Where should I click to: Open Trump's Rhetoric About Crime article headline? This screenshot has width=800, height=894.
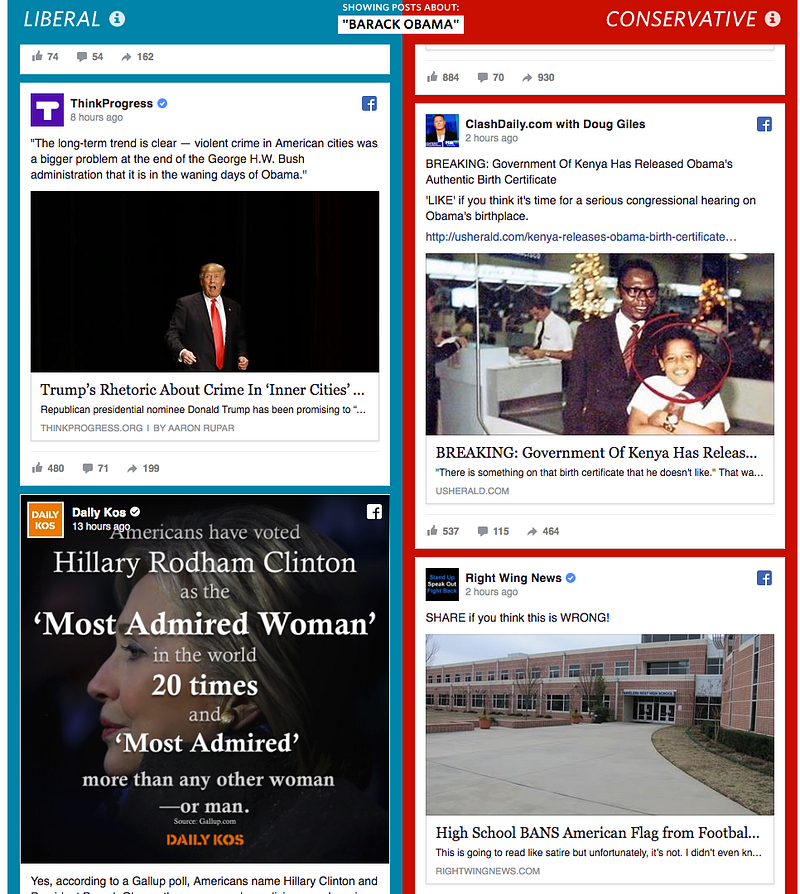[x=202, y=389]
